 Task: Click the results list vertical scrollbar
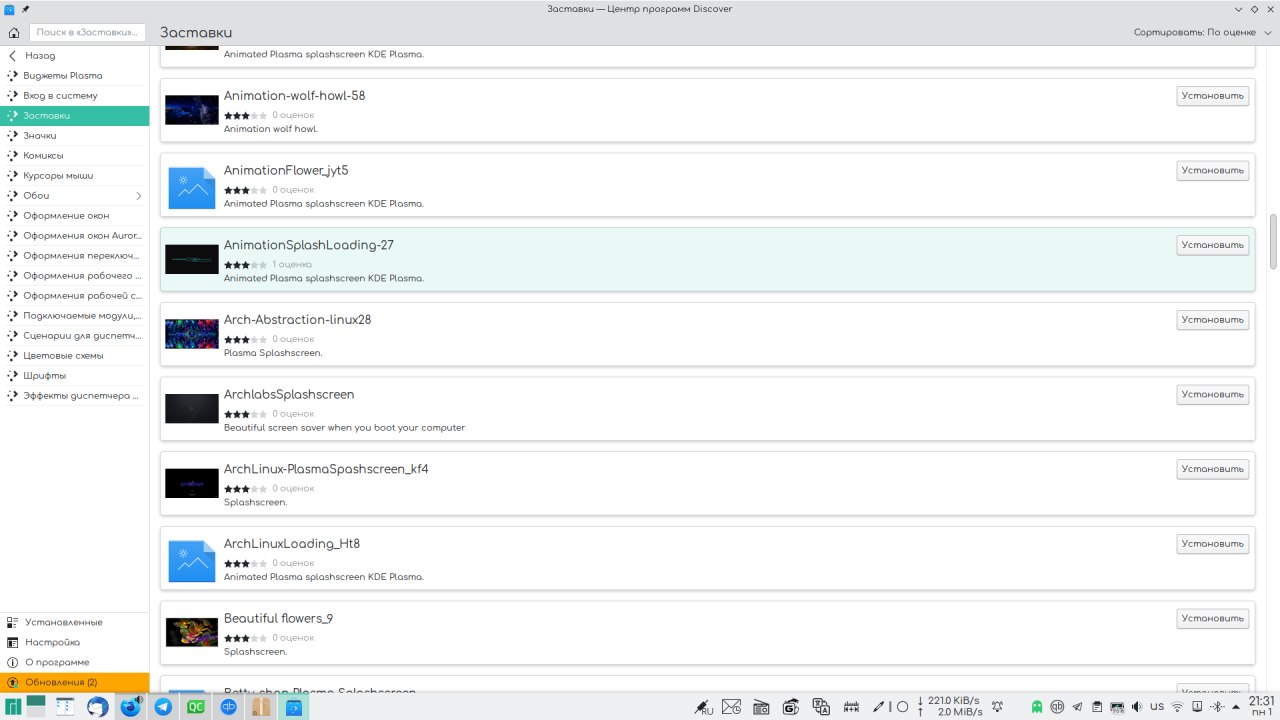click(x=1274, y=241)
